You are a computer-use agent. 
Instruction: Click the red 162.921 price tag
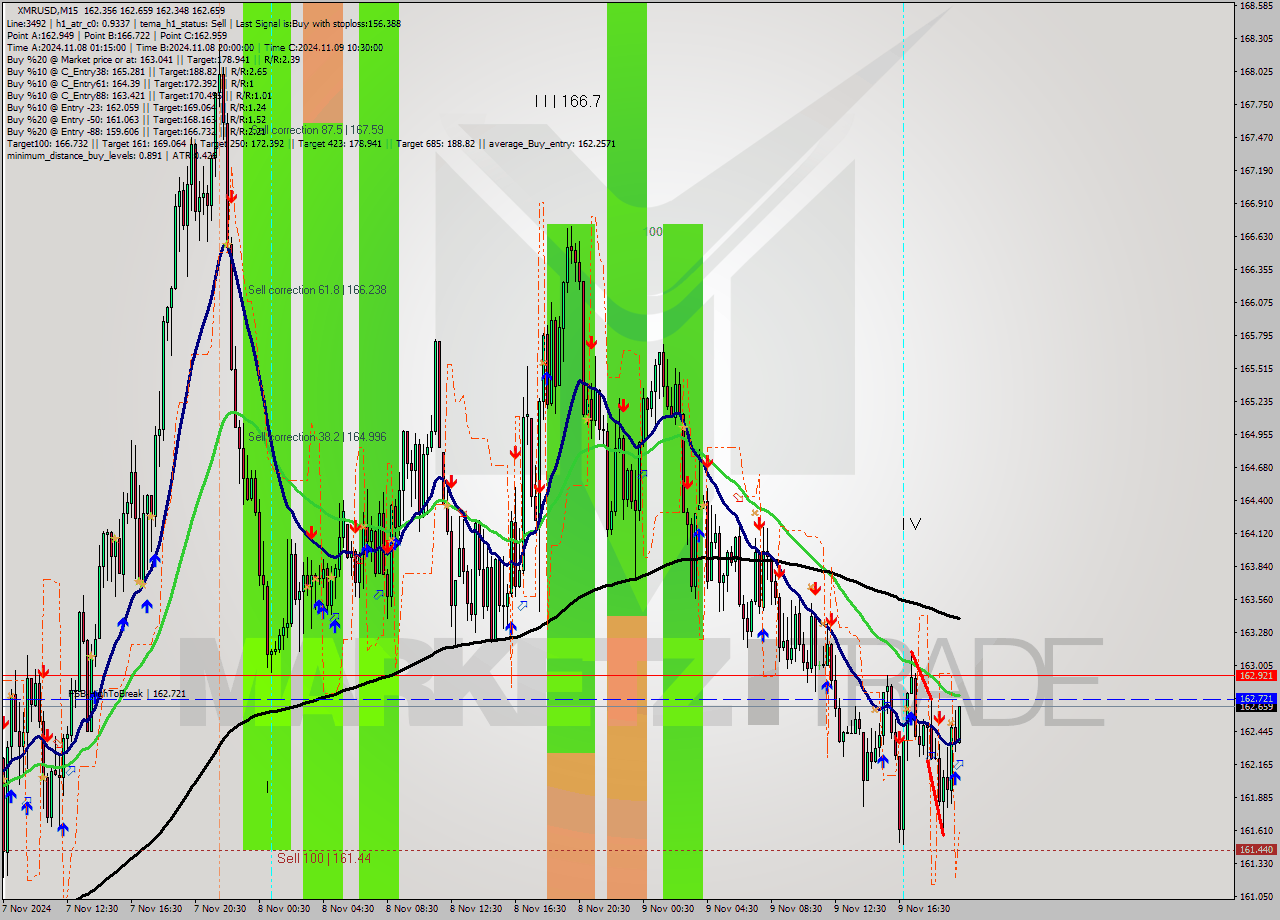click(x=1256, y=676)
